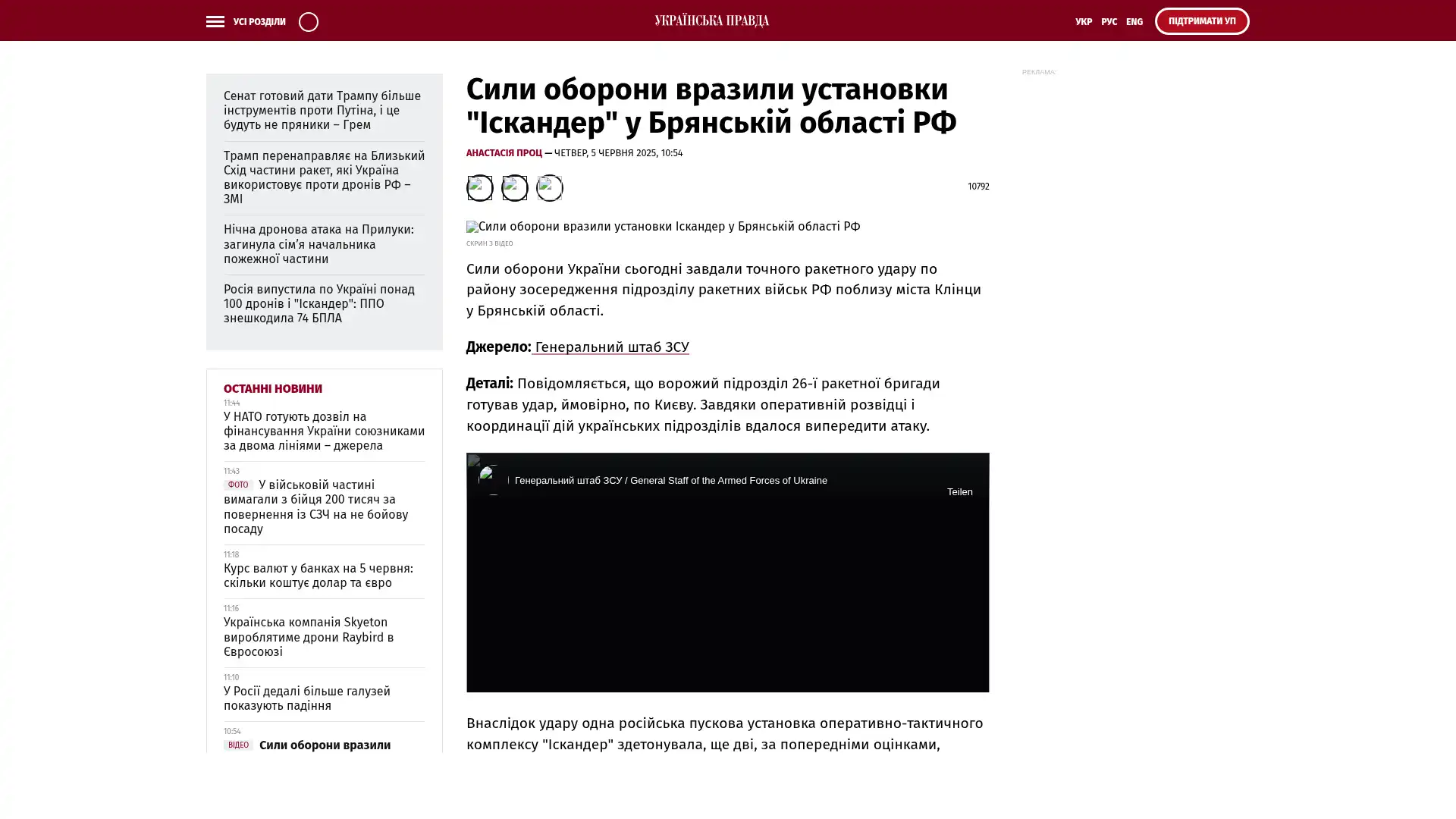
Task: Open author Анастасія Проц page
Action: coord(504,153)
